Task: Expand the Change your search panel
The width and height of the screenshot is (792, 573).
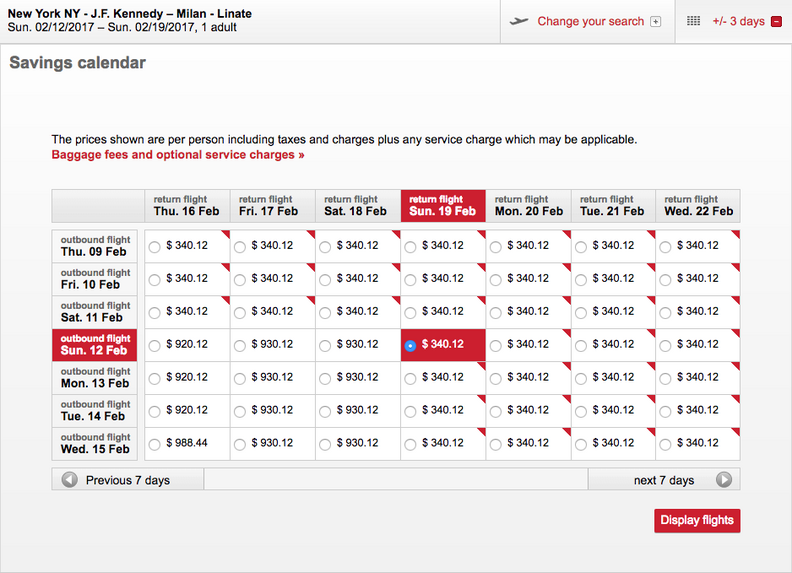Action: [590, 21]
